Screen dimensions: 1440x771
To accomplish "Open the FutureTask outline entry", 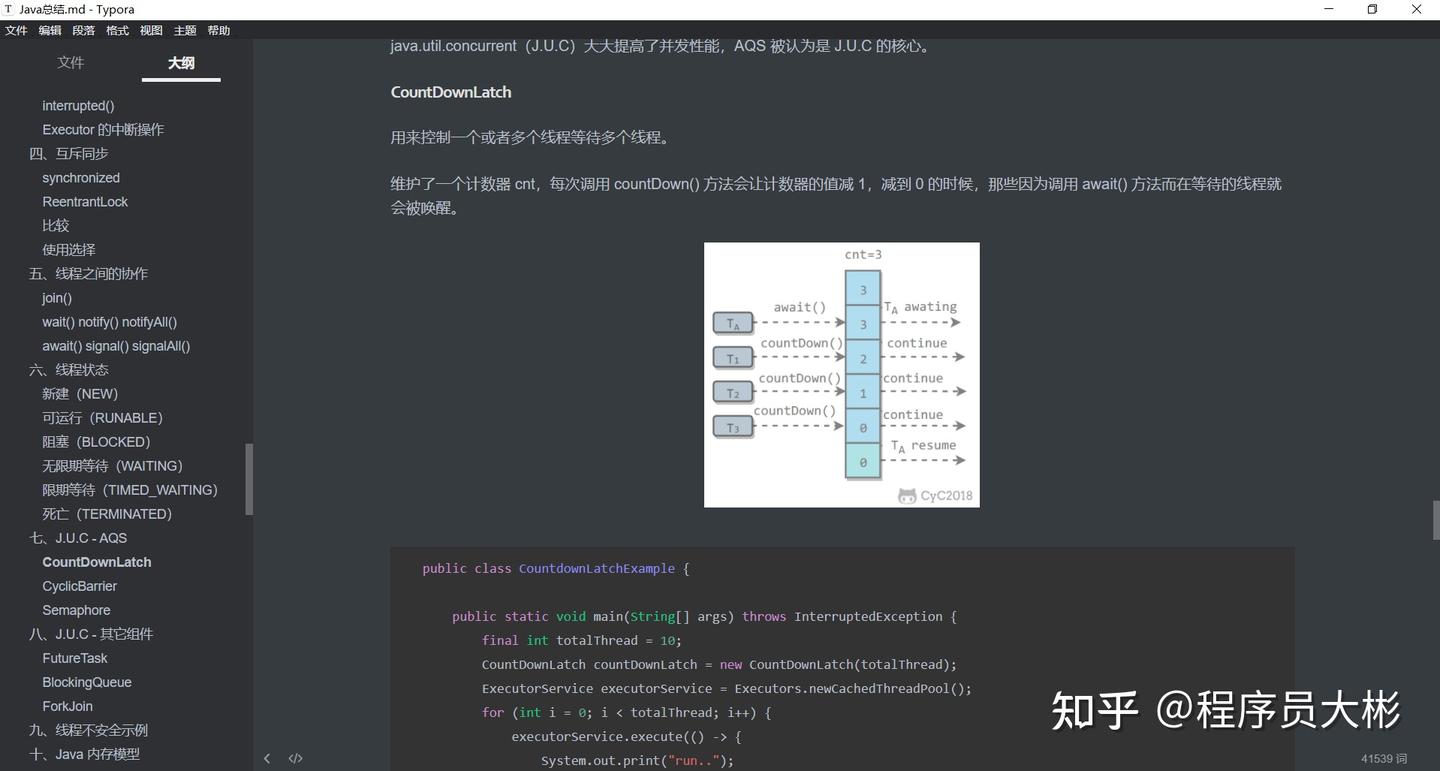I will (x=74, y=658).
